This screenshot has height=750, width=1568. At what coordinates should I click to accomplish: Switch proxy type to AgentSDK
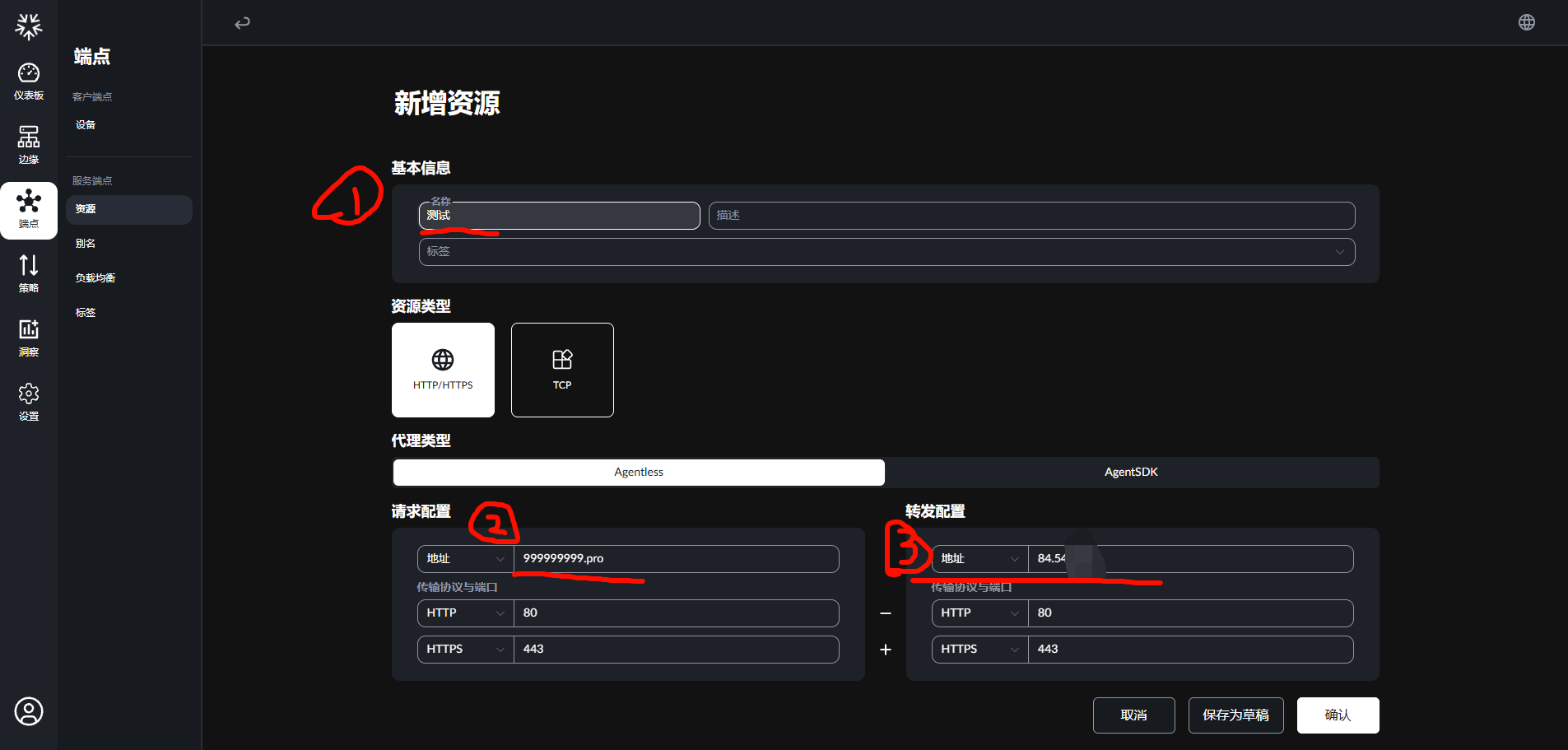tap(1132, 473)
